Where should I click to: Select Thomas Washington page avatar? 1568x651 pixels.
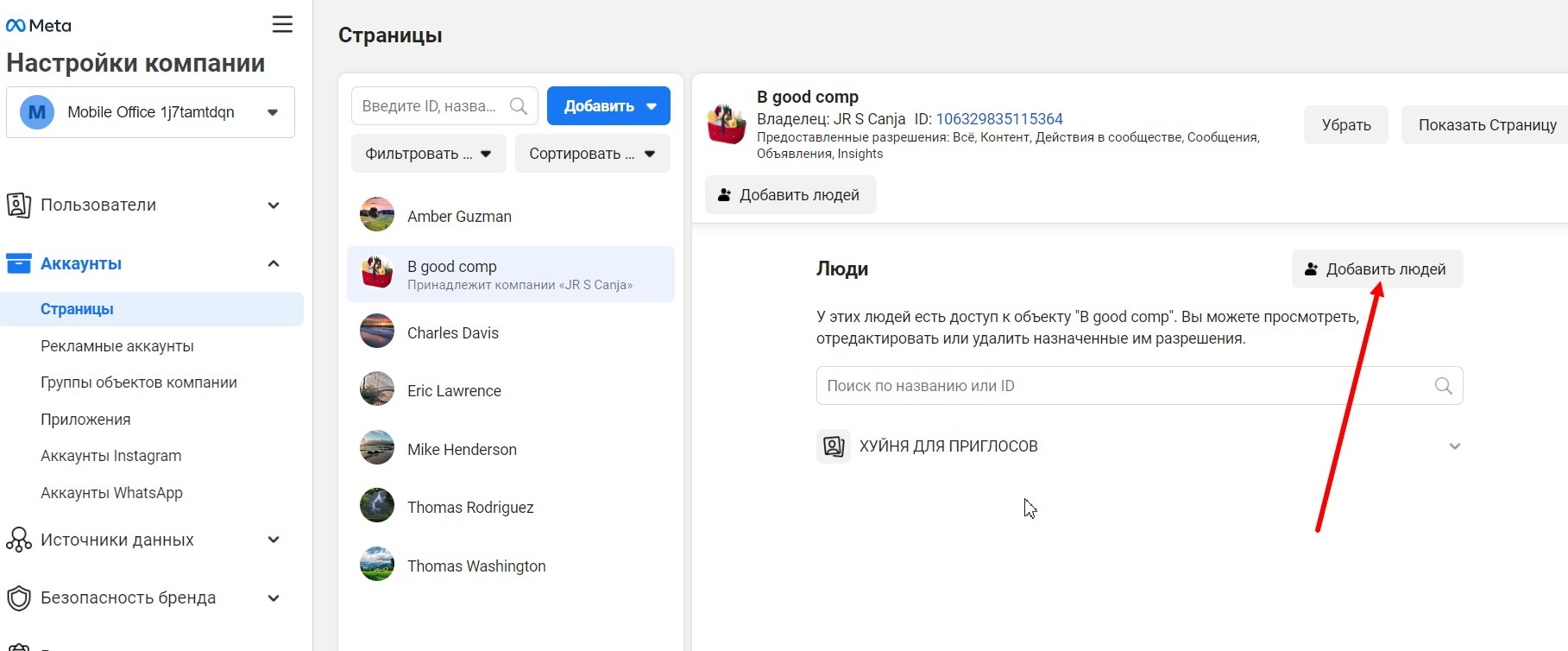click(377, 565)
